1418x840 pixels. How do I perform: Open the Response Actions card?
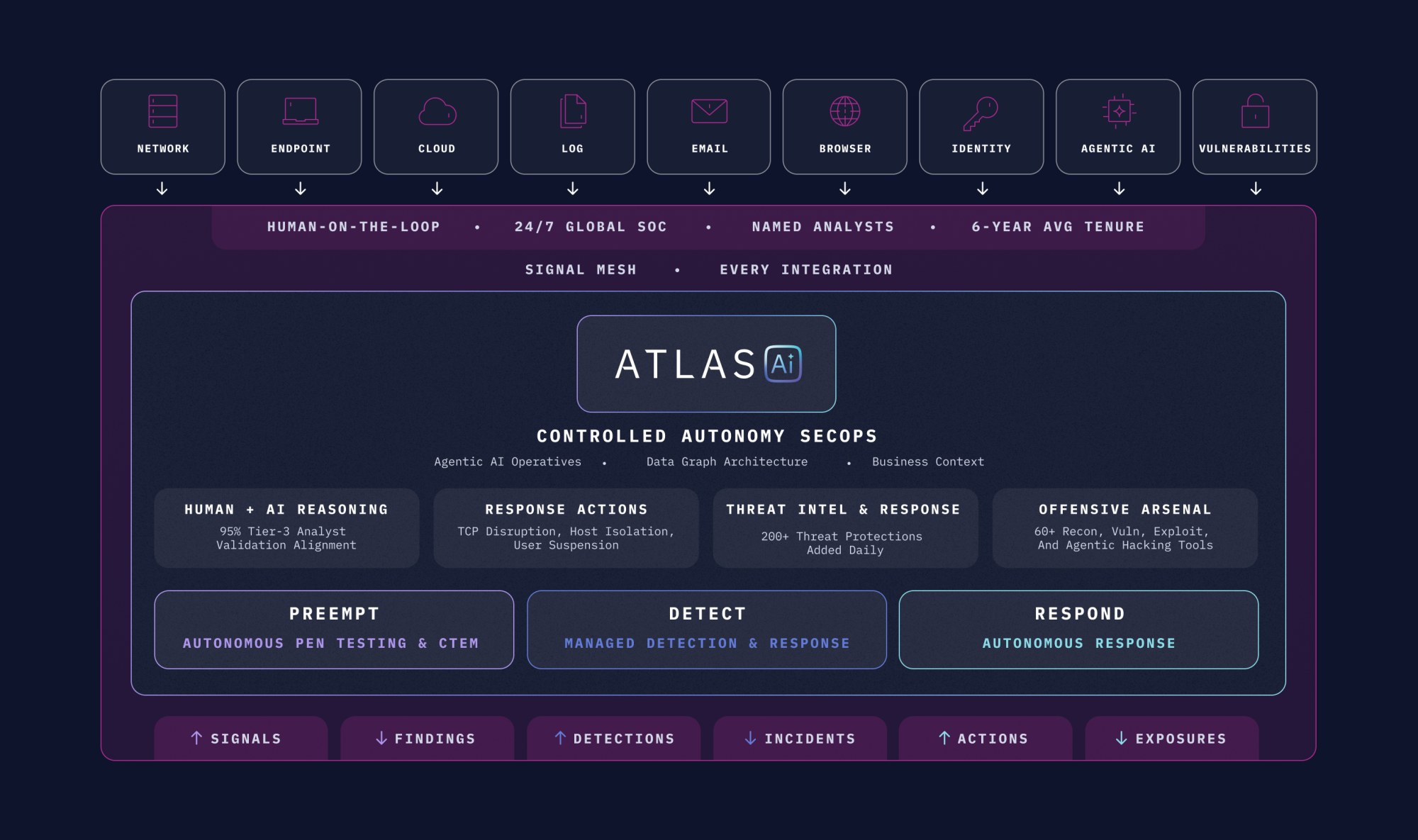click(566, 528)
